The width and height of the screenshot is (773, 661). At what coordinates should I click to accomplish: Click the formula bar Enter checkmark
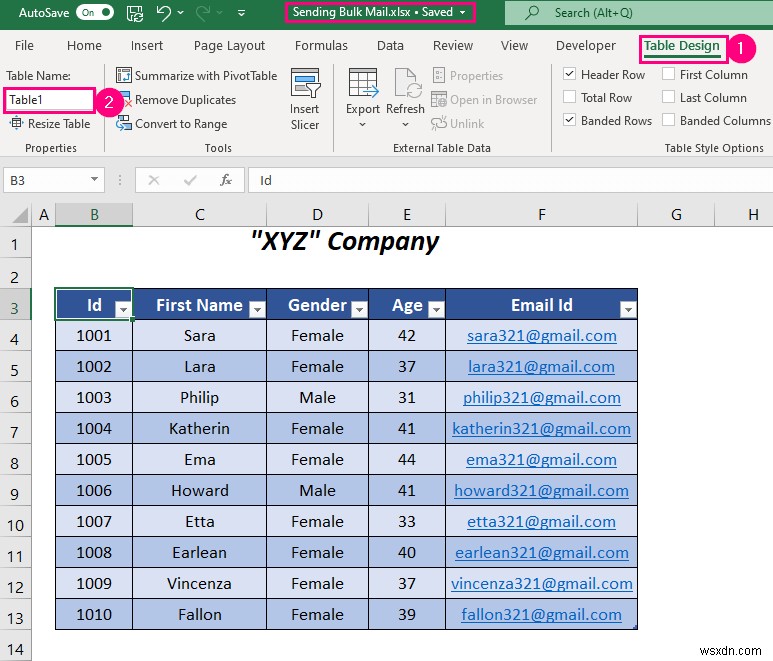tap(190, 180)
